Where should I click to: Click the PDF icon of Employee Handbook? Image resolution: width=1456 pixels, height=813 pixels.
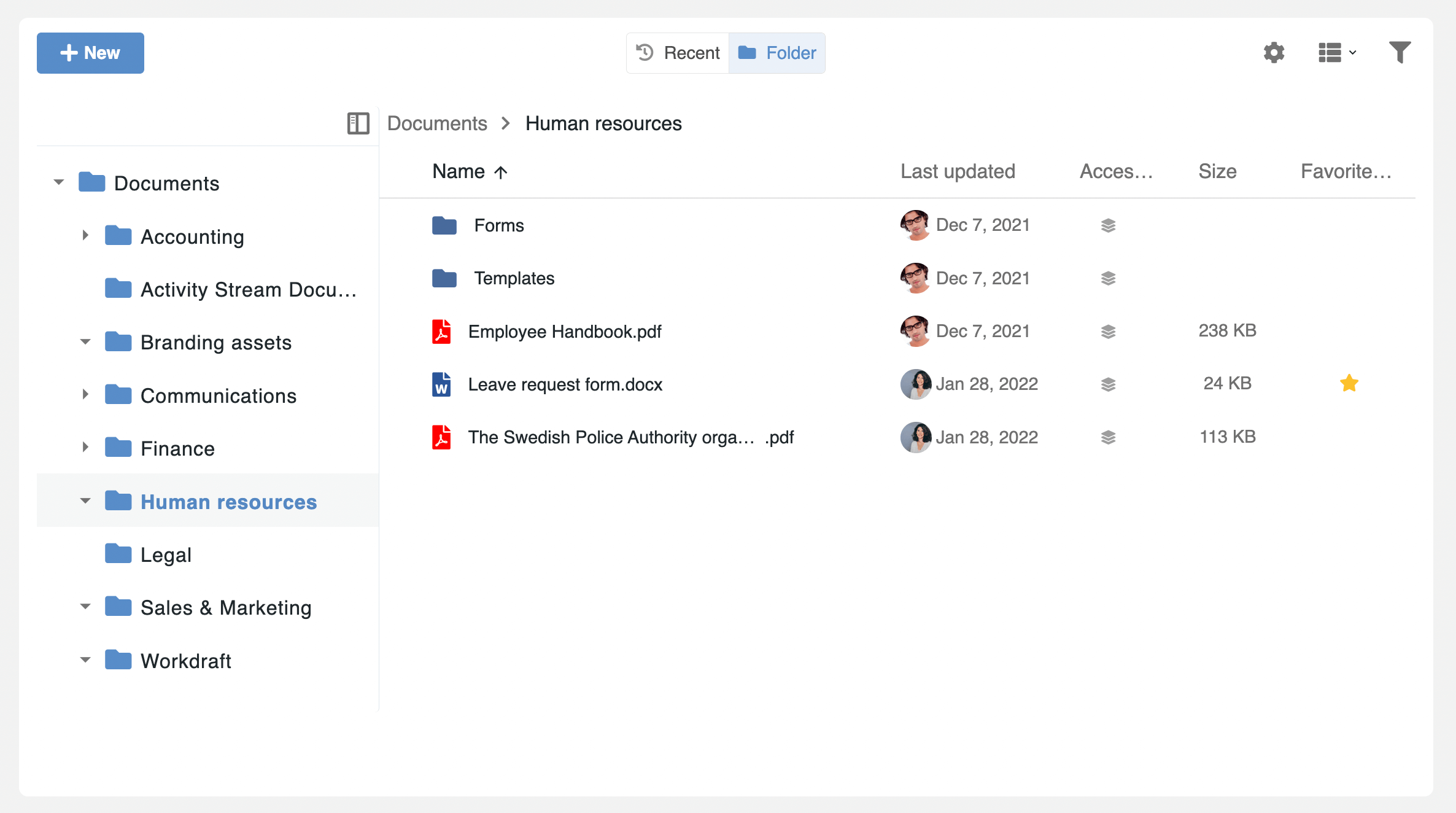pos(441,332)
